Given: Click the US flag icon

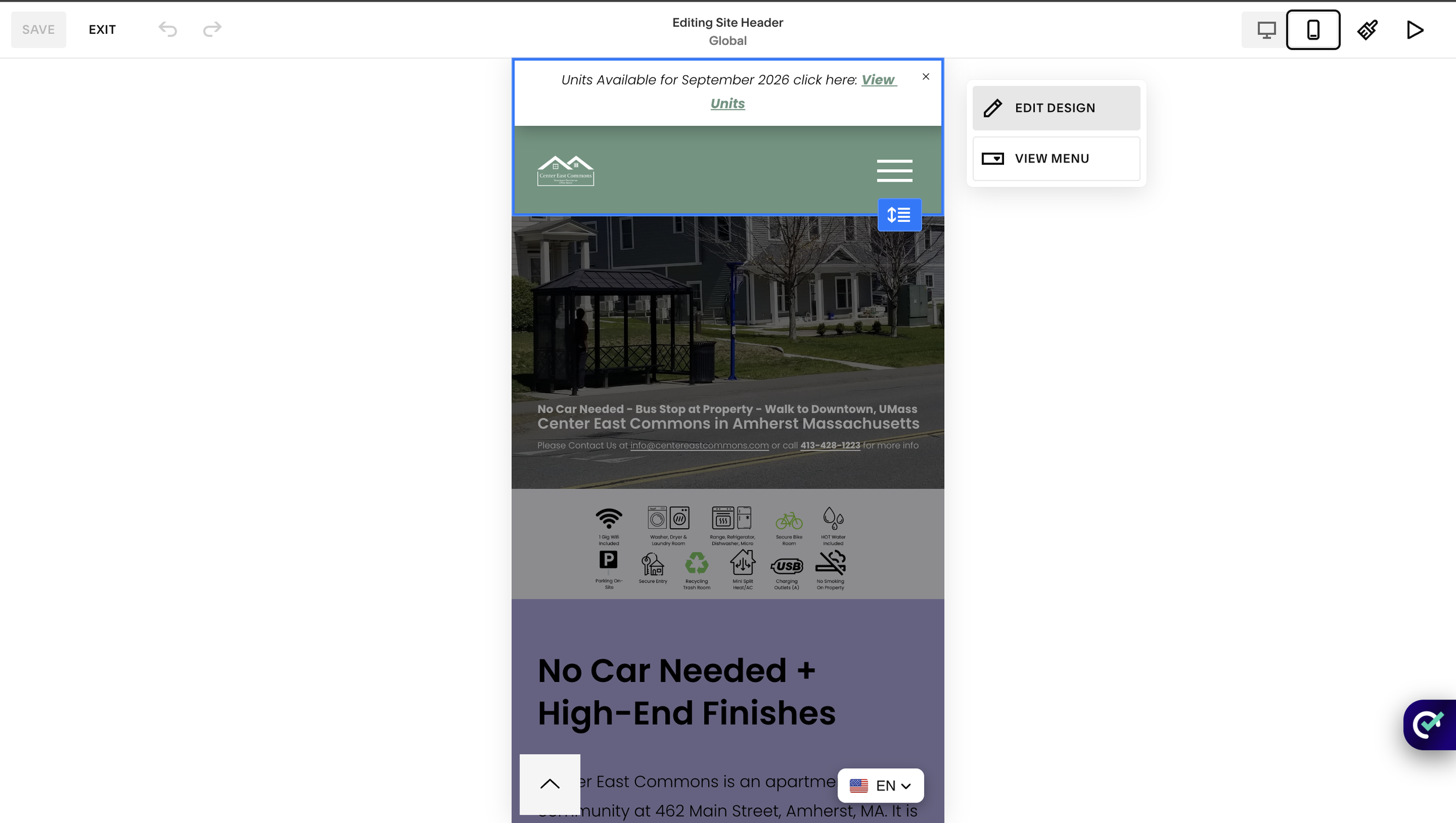Looking at the screenshot, I should click(x=858, y=786).
